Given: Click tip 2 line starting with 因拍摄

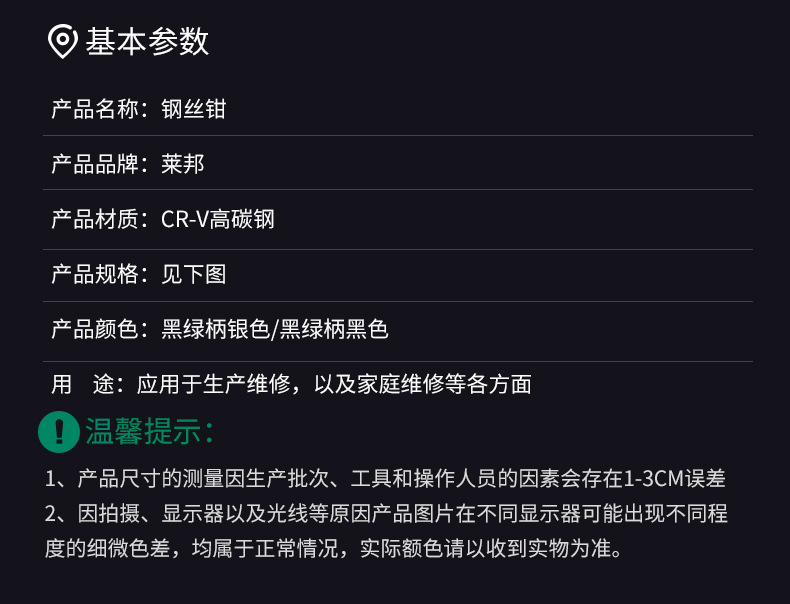Looking at the screenshot, I should [x=386, y=514].
